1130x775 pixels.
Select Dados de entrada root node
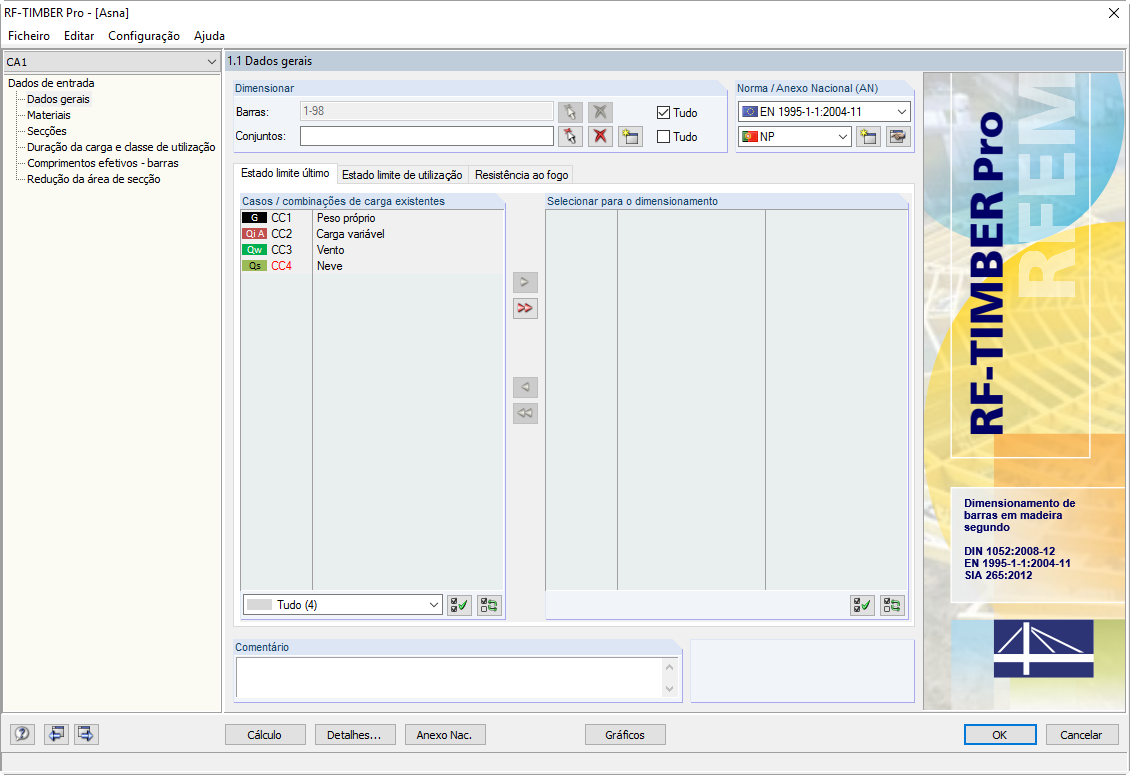click(51, 83)
